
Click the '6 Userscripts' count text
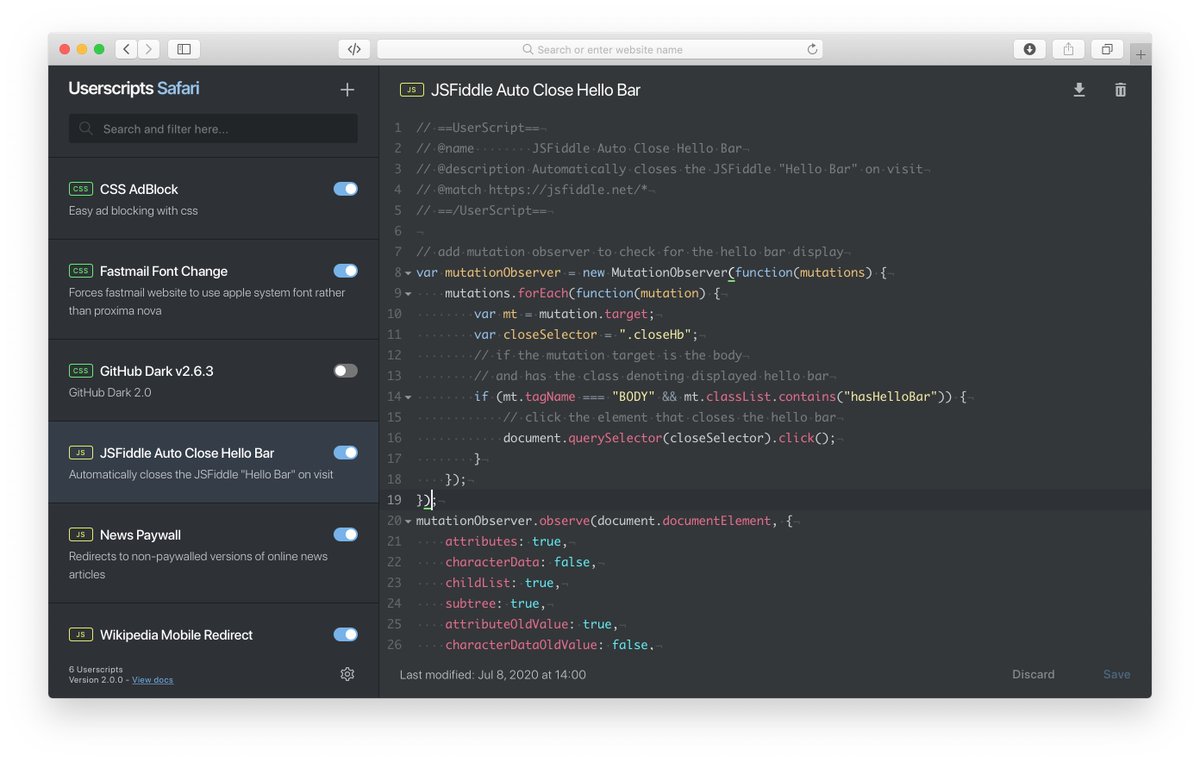point(96,669)
